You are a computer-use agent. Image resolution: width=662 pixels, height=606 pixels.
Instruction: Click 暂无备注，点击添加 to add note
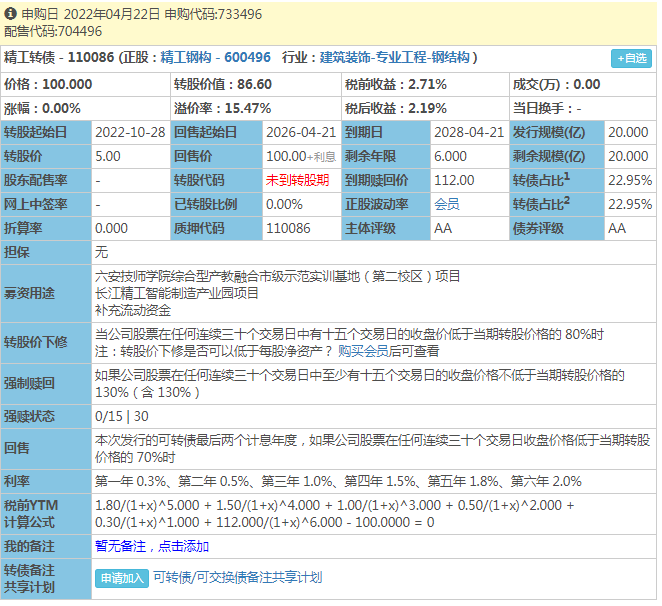tap(152, 546)
